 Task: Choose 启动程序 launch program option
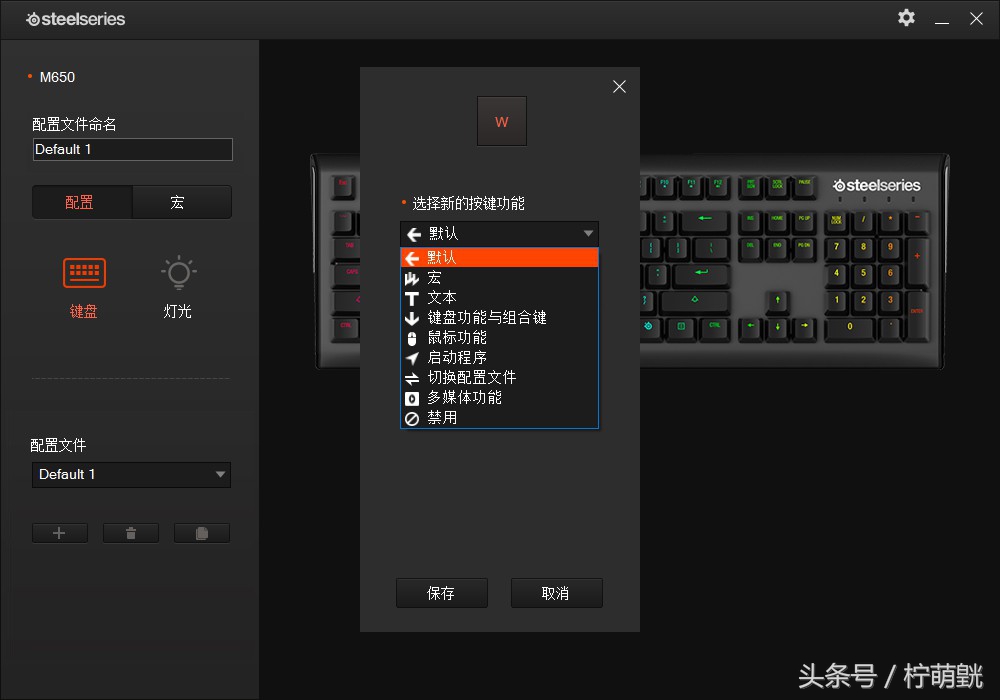(x=499, y=358)
